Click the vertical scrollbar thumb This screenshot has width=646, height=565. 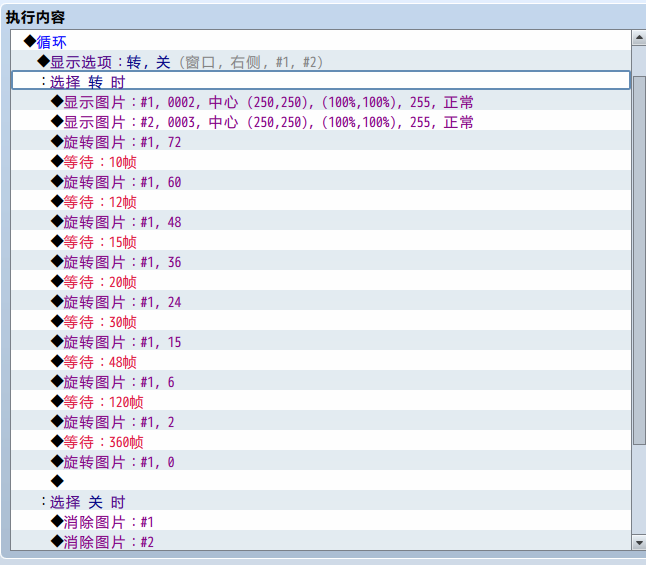(639, 260)
